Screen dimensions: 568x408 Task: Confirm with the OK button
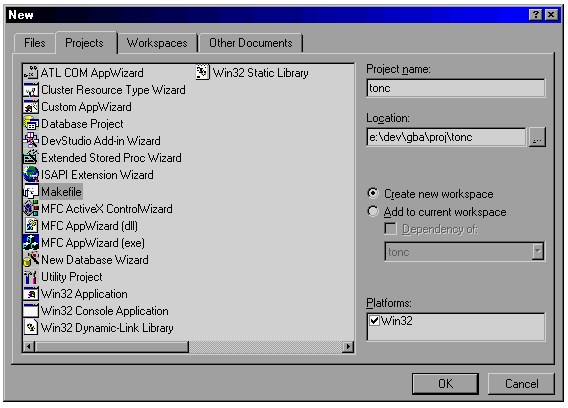(445, 384)
